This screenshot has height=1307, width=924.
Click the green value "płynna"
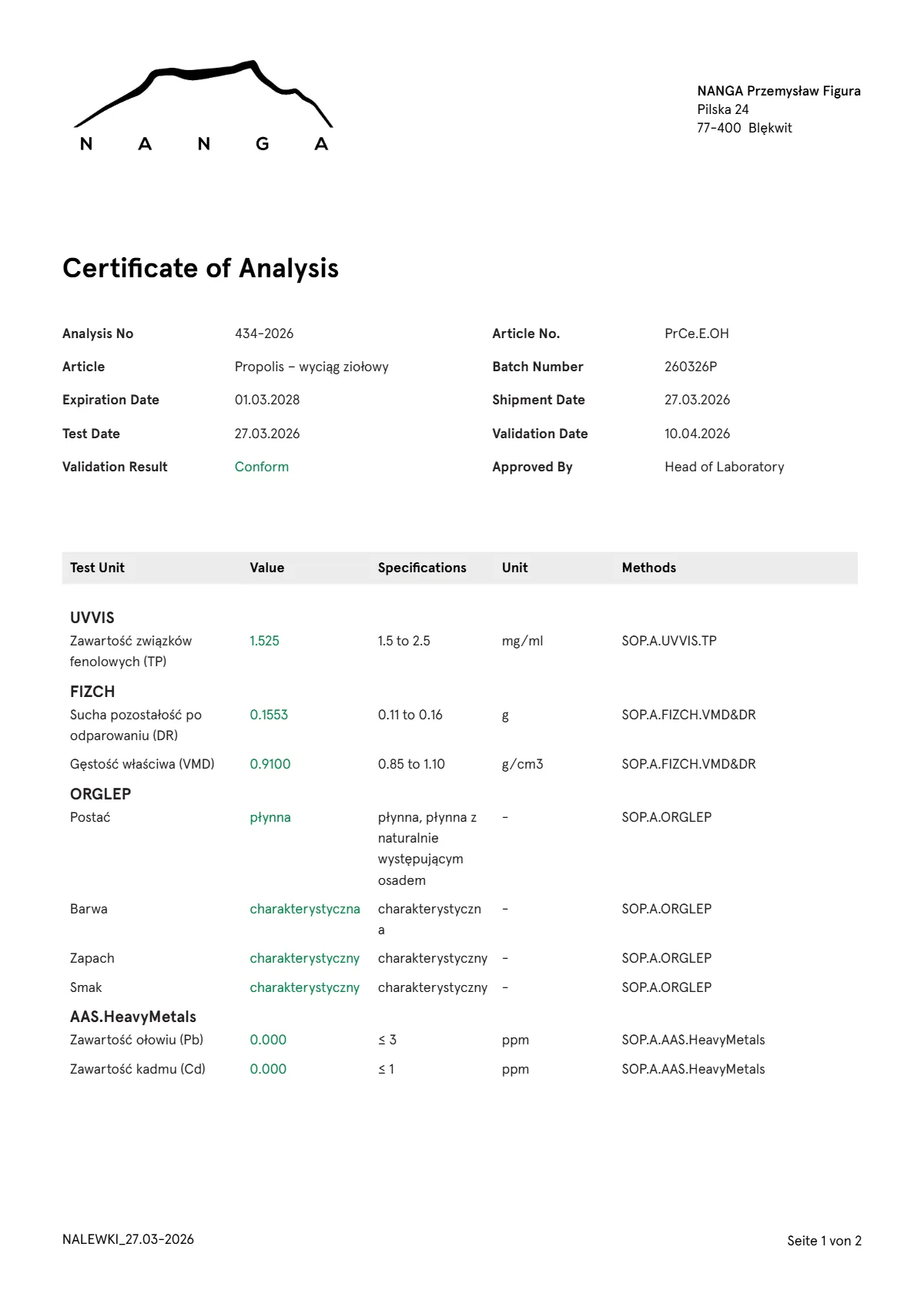(270, 817)
